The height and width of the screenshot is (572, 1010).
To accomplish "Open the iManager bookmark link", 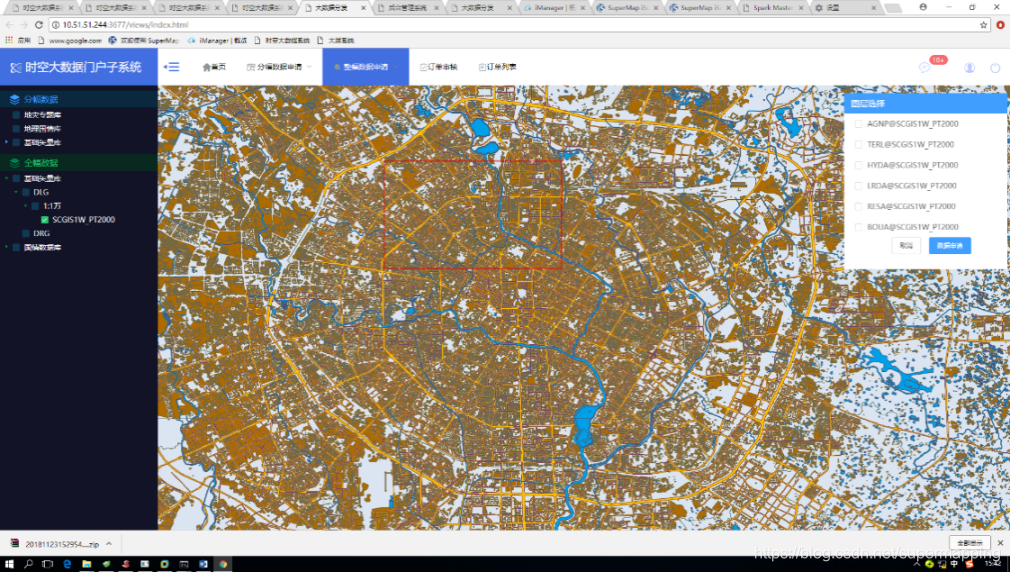I will point(217,40).
